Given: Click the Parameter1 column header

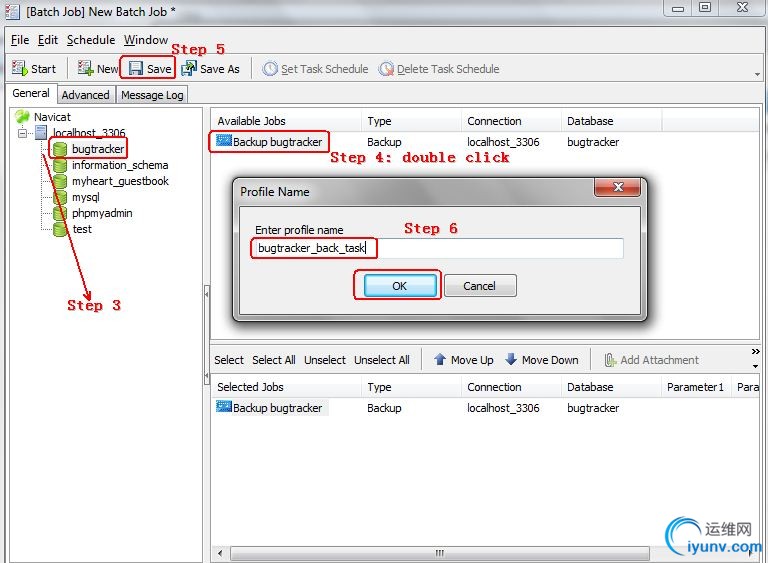Looking at the screenshot, I should pos(696,387).
